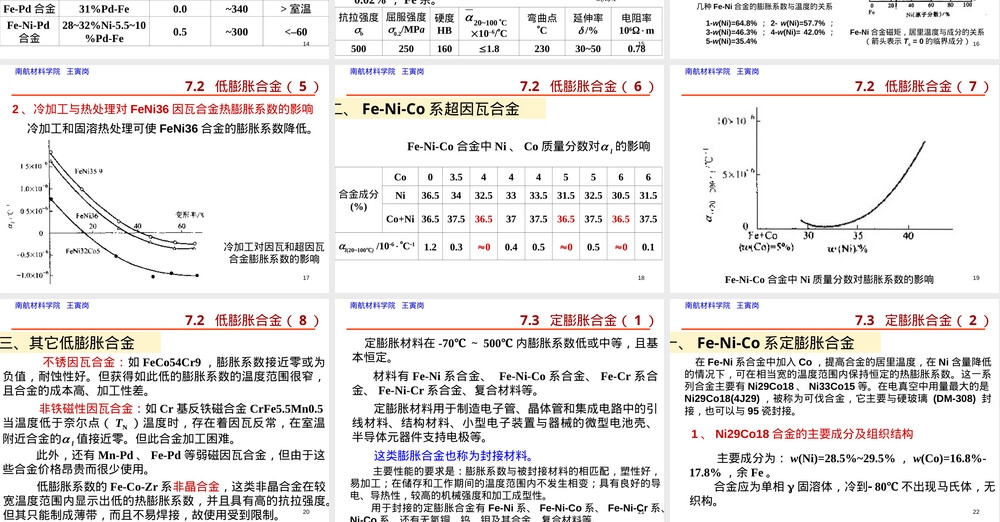Screen dimensions: 1000x522
Task: Open slide thumbnail 7.2 低膨胀合金 (7)
Action: click(x=835, y=178)
